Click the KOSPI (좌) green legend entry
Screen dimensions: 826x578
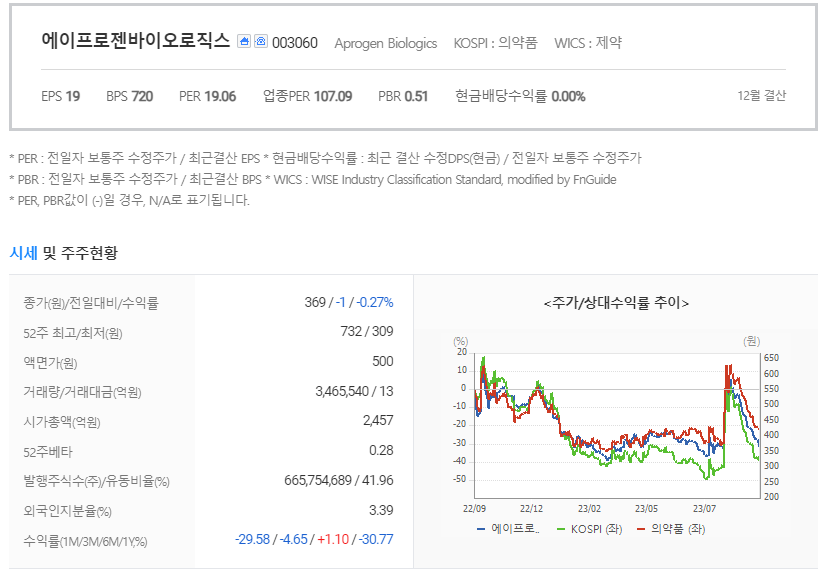[x=589, y=528]
